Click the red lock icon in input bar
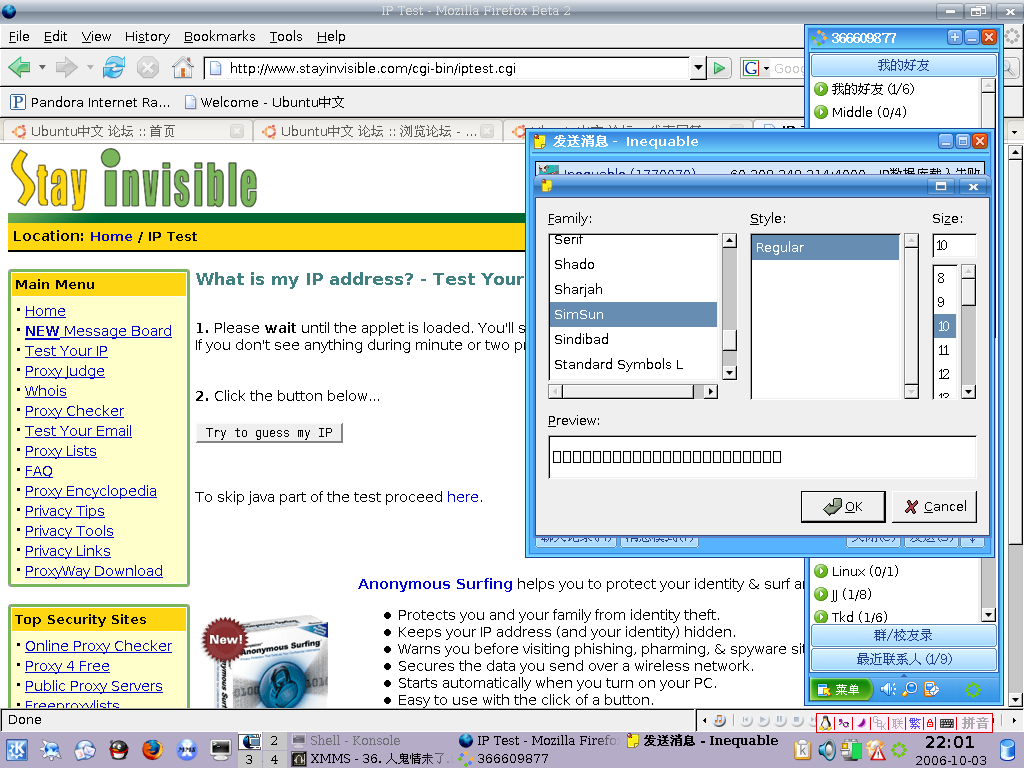The height and width of the screenshot is (768, 1024). tap(930, 723)
